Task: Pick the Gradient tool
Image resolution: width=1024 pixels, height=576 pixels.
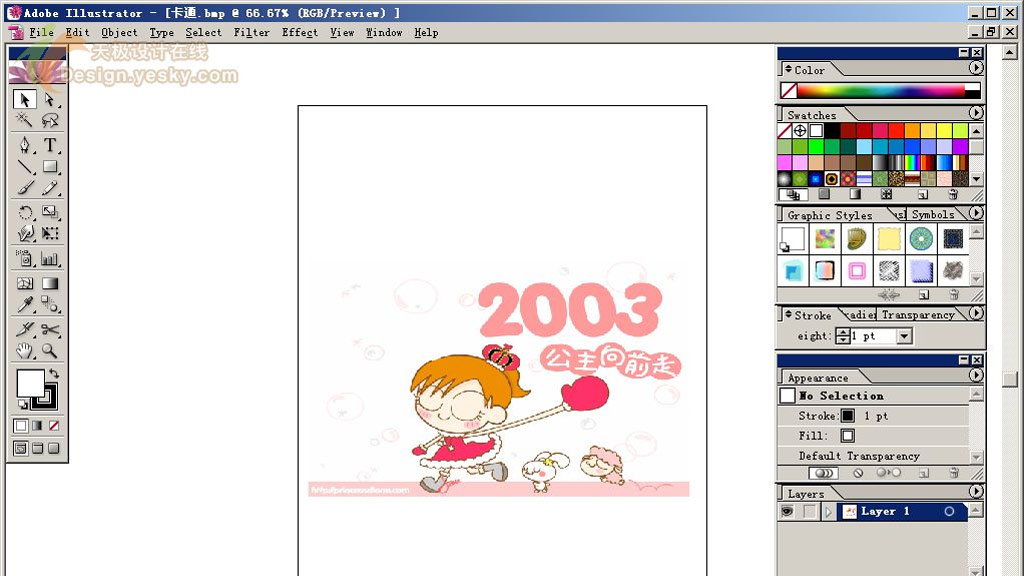Action: click(50, 283)
